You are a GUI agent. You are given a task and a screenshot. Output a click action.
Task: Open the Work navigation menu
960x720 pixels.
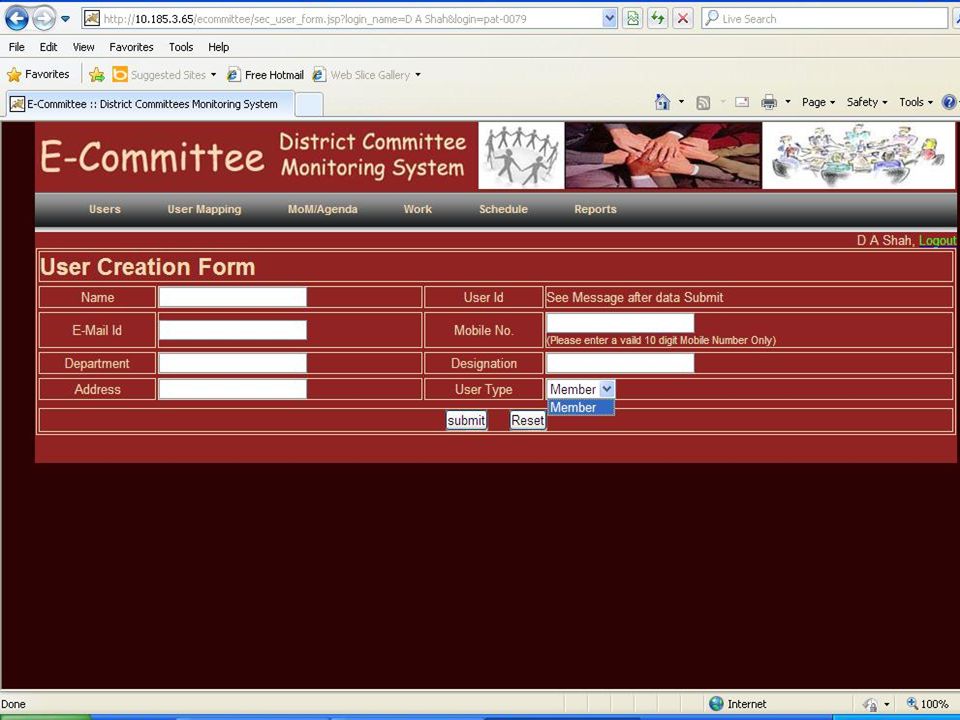[418, 209]
